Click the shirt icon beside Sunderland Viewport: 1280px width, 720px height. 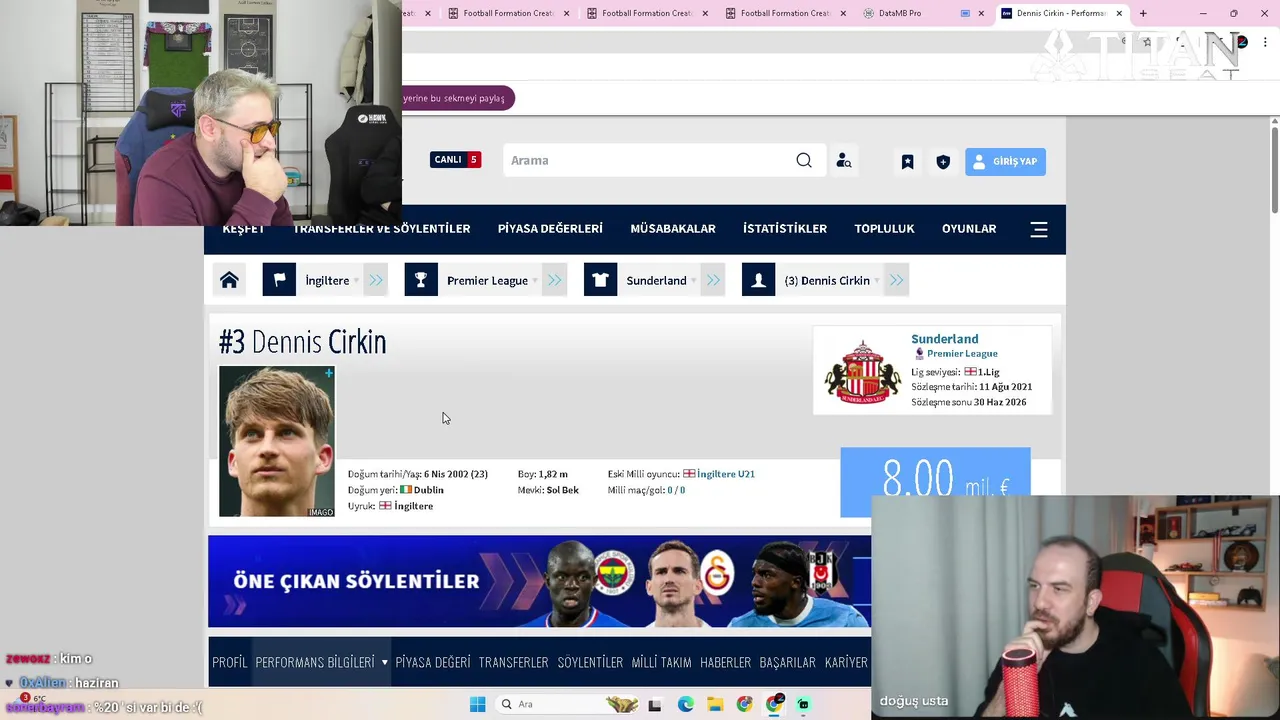tap(600, 280)
